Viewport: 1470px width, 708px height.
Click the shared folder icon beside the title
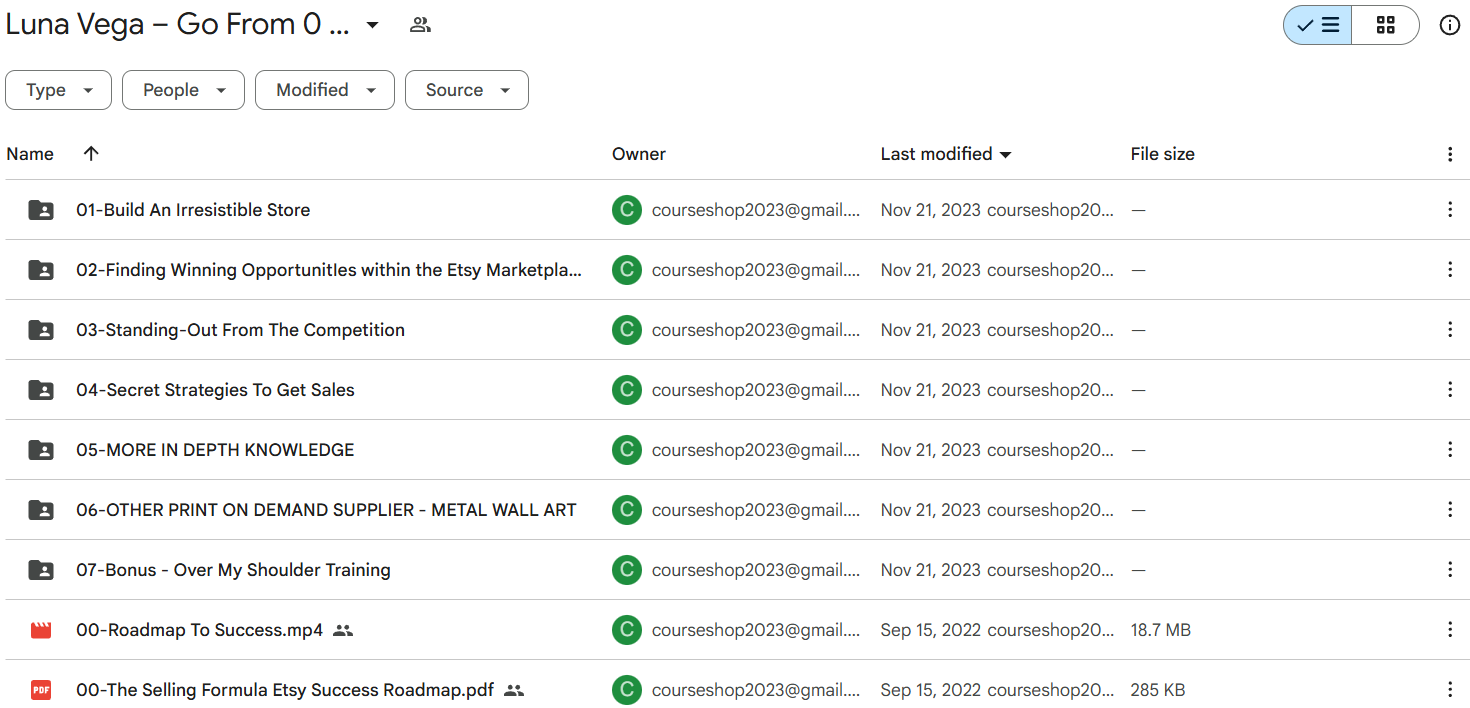(x=420, y=25)
